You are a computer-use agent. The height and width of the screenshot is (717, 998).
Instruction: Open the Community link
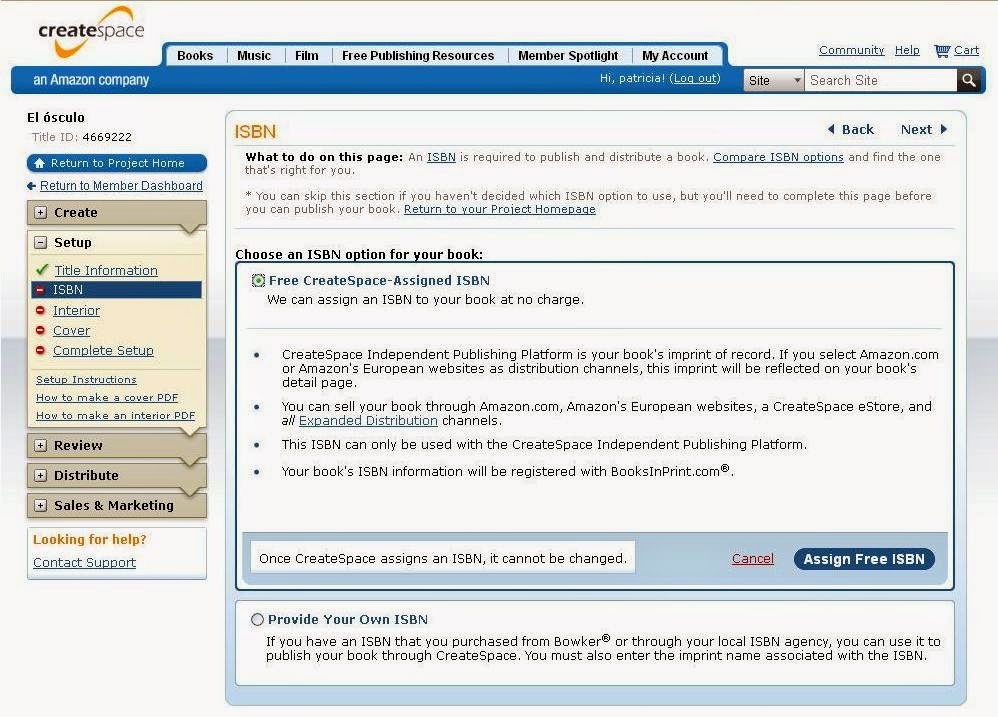(851, 50)
